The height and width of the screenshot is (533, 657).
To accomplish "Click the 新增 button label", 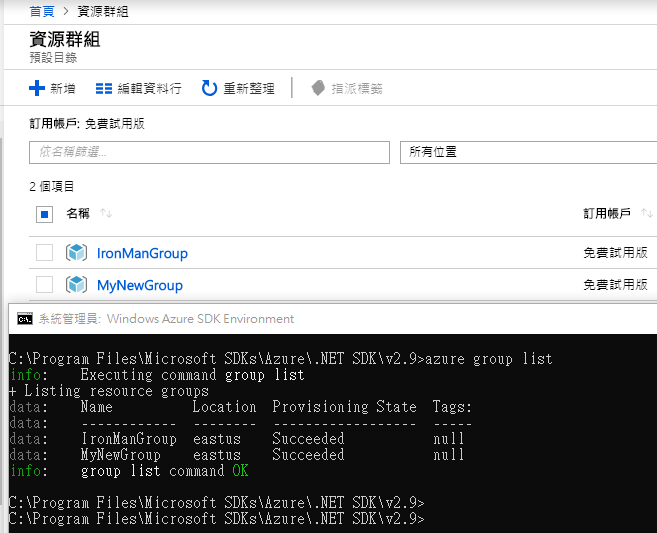I will point(63,88).
